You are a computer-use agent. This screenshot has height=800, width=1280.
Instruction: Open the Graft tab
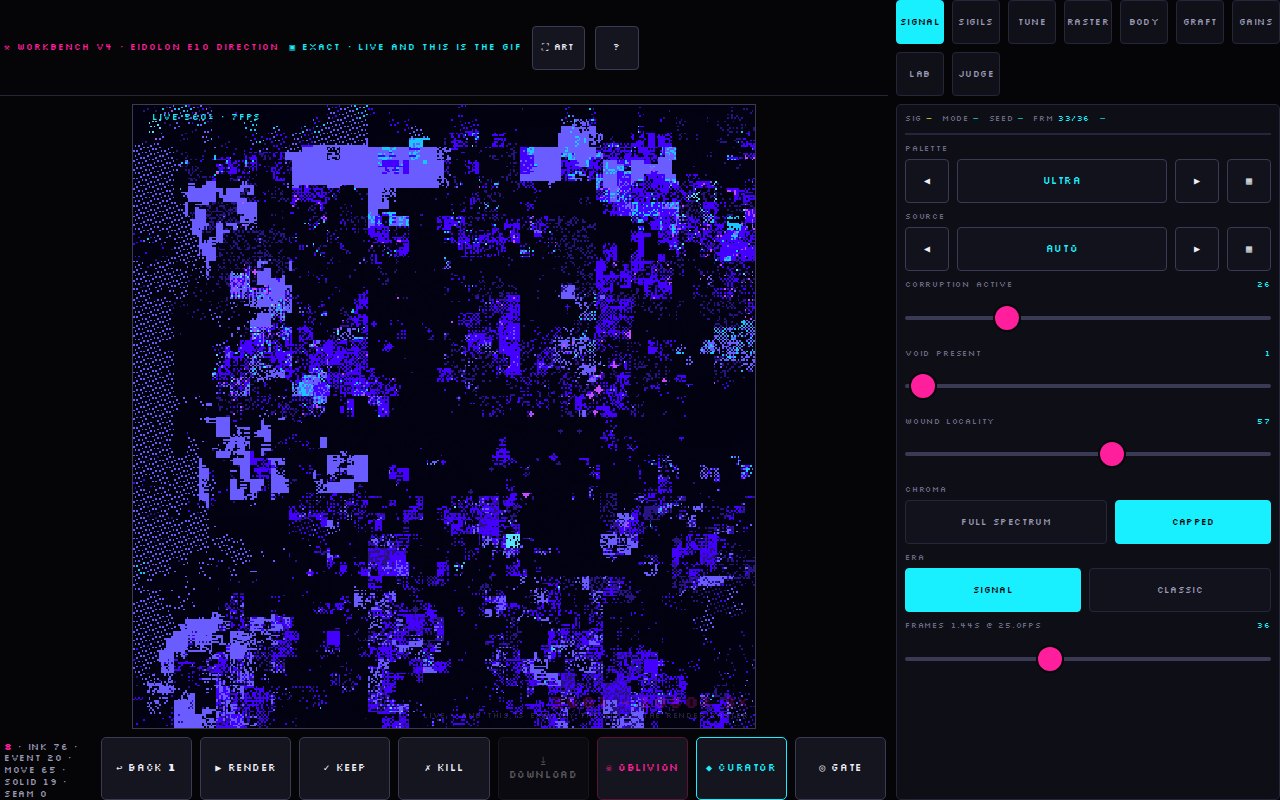coord(1200,22)
